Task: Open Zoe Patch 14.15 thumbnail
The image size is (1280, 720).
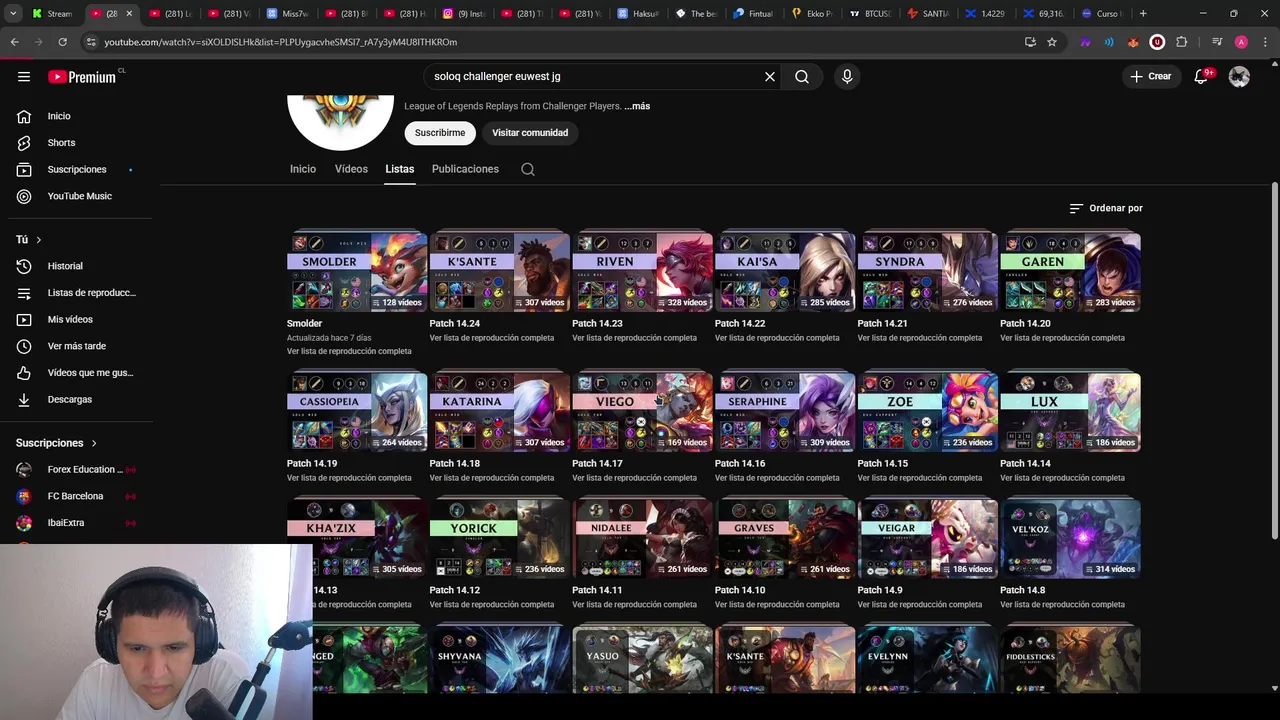Action: coord(928,412)
